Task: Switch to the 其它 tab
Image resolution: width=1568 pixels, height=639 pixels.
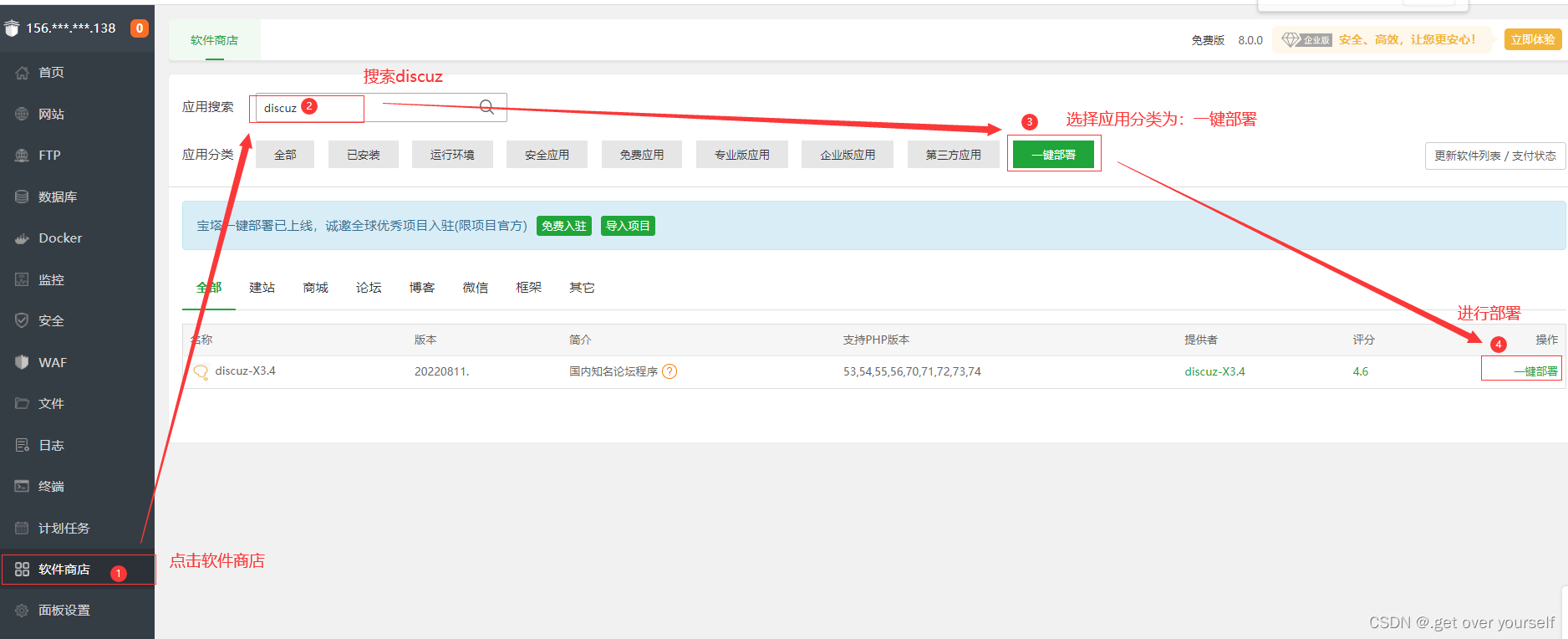Action: coord(582,288)
